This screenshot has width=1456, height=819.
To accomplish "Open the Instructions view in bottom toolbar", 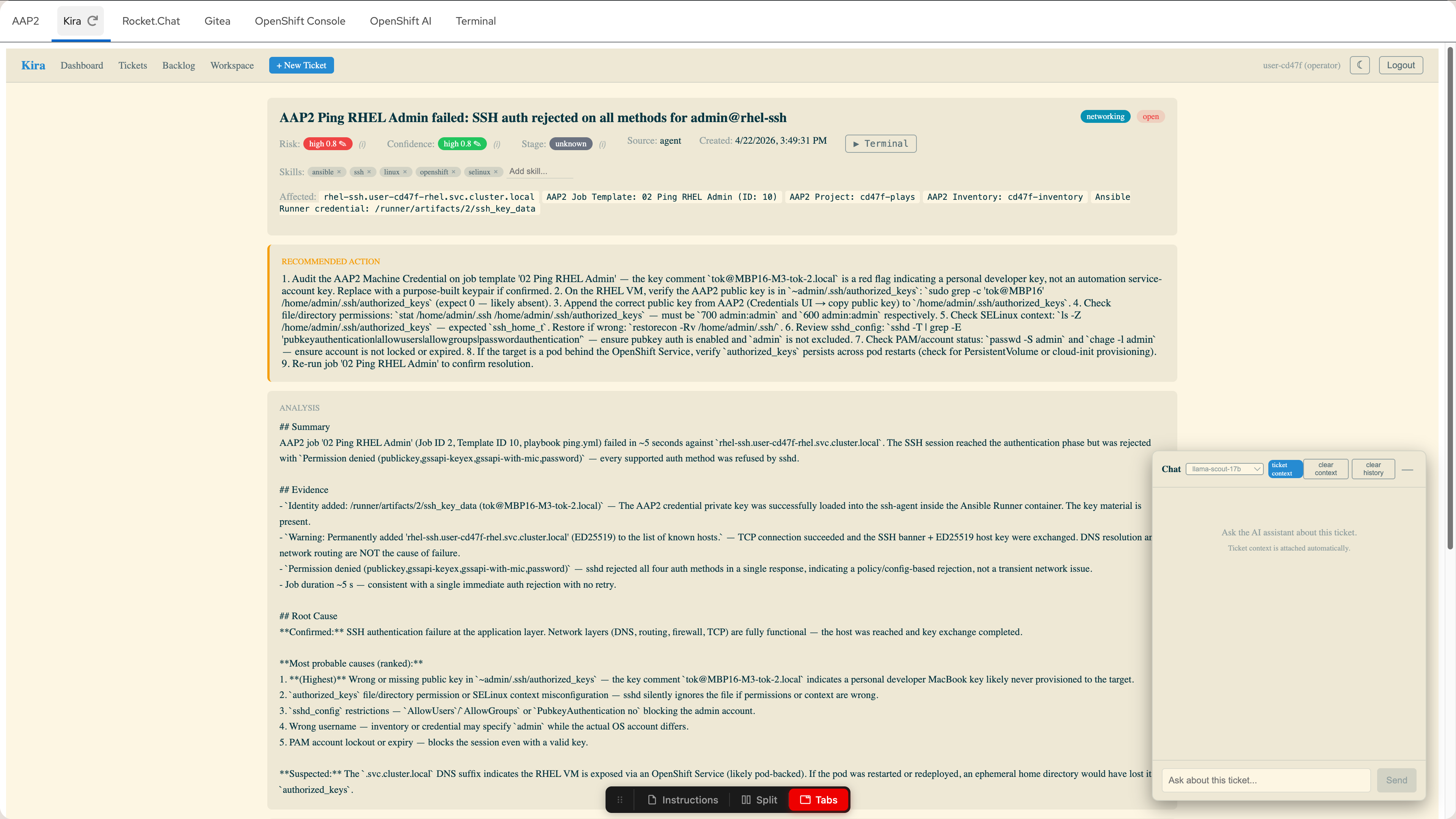I will tap(683, 800).
